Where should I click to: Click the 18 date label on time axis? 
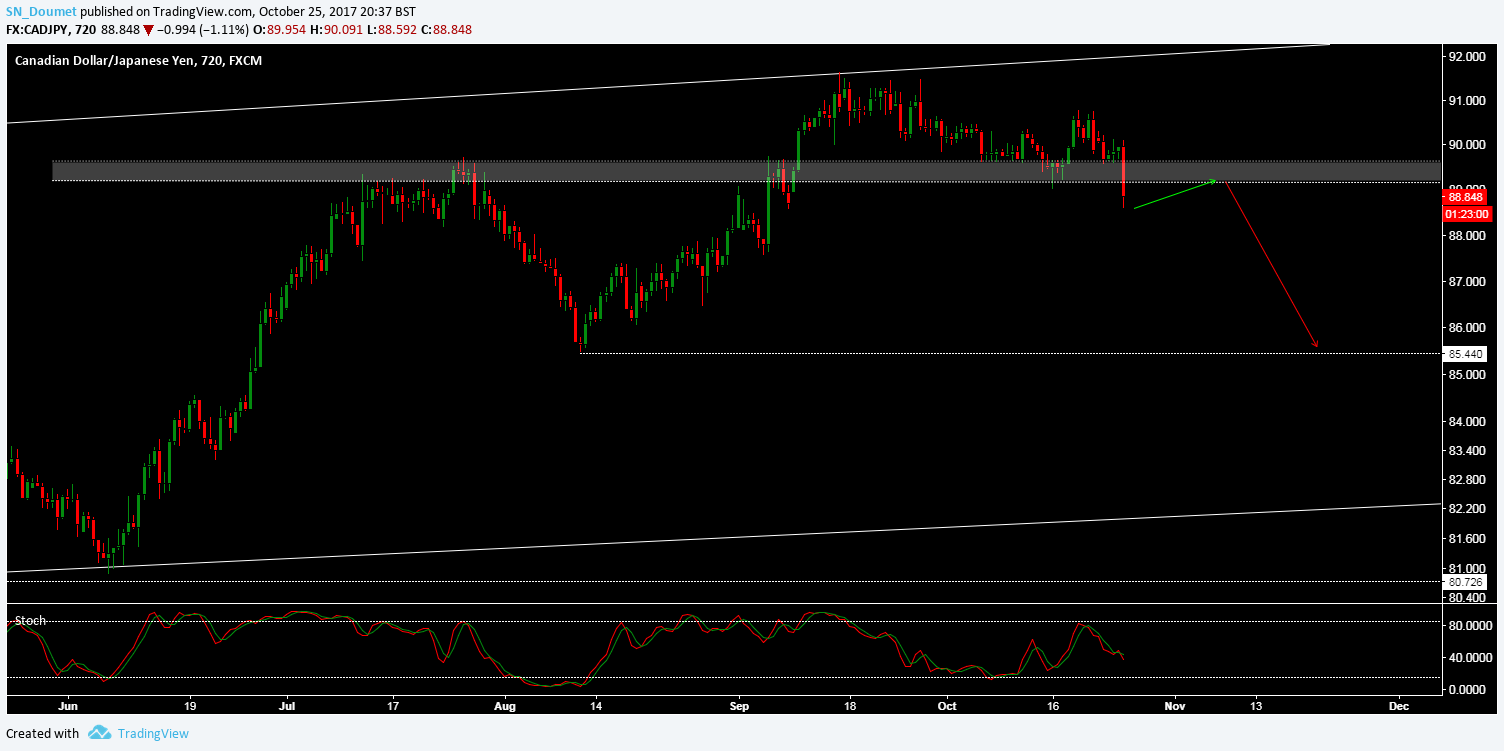[850, 706]
